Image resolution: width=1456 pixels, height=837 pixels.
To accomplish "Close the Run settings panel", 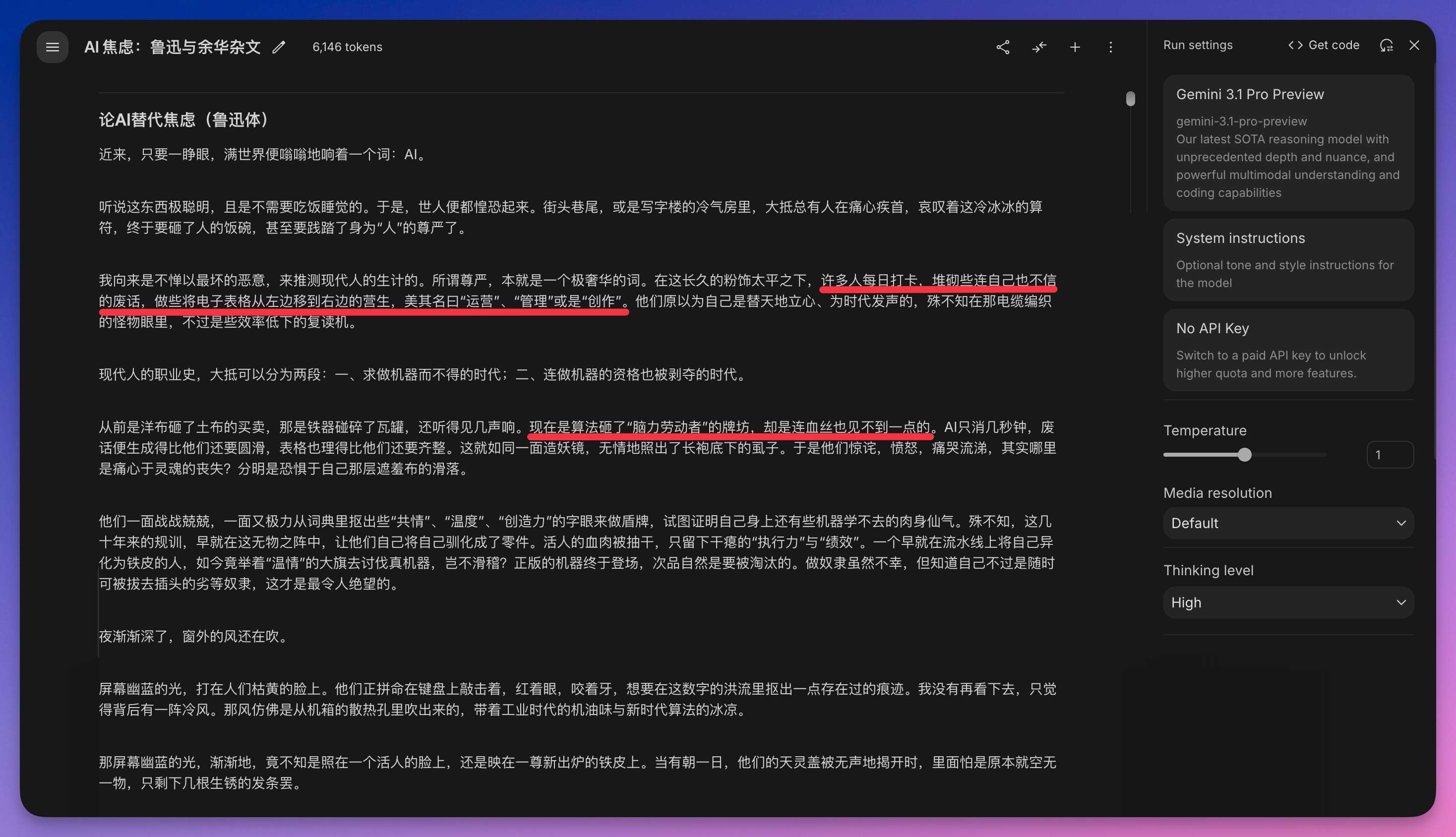I will pos(1414,46).
